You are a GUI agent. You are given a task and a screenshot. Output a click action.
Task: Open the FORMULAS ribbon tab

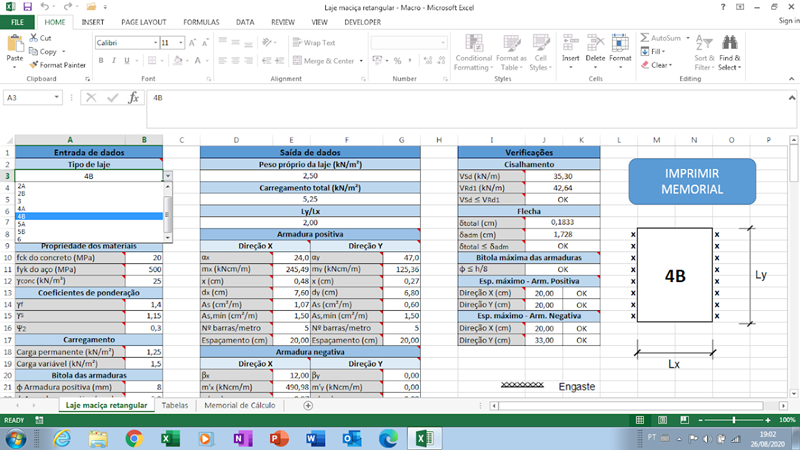(201, 22)
